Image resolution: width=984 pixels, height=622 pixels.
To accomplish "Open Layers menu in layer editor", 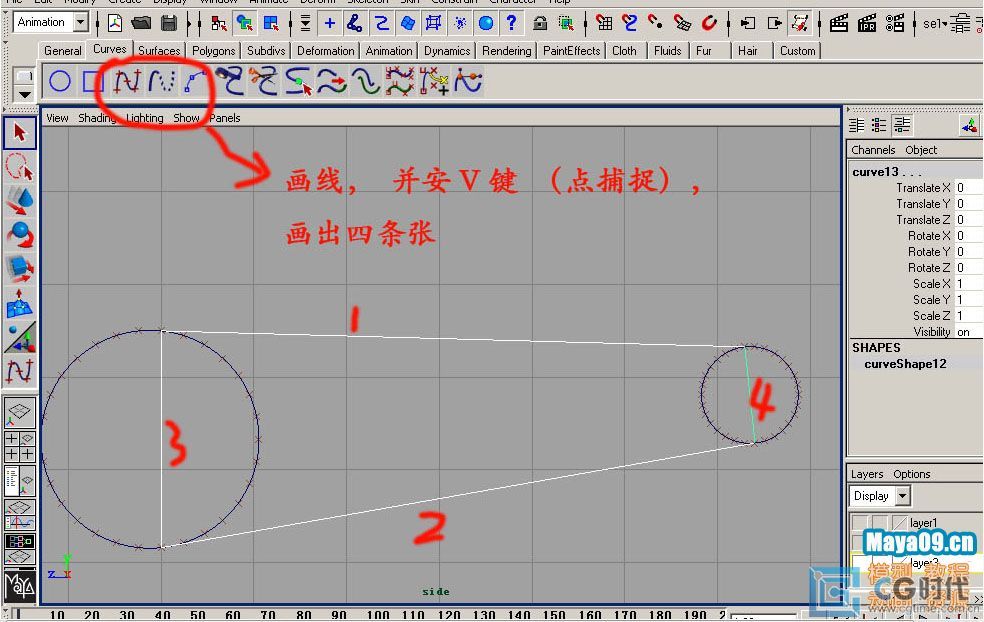I will click(x=867, y=474).
